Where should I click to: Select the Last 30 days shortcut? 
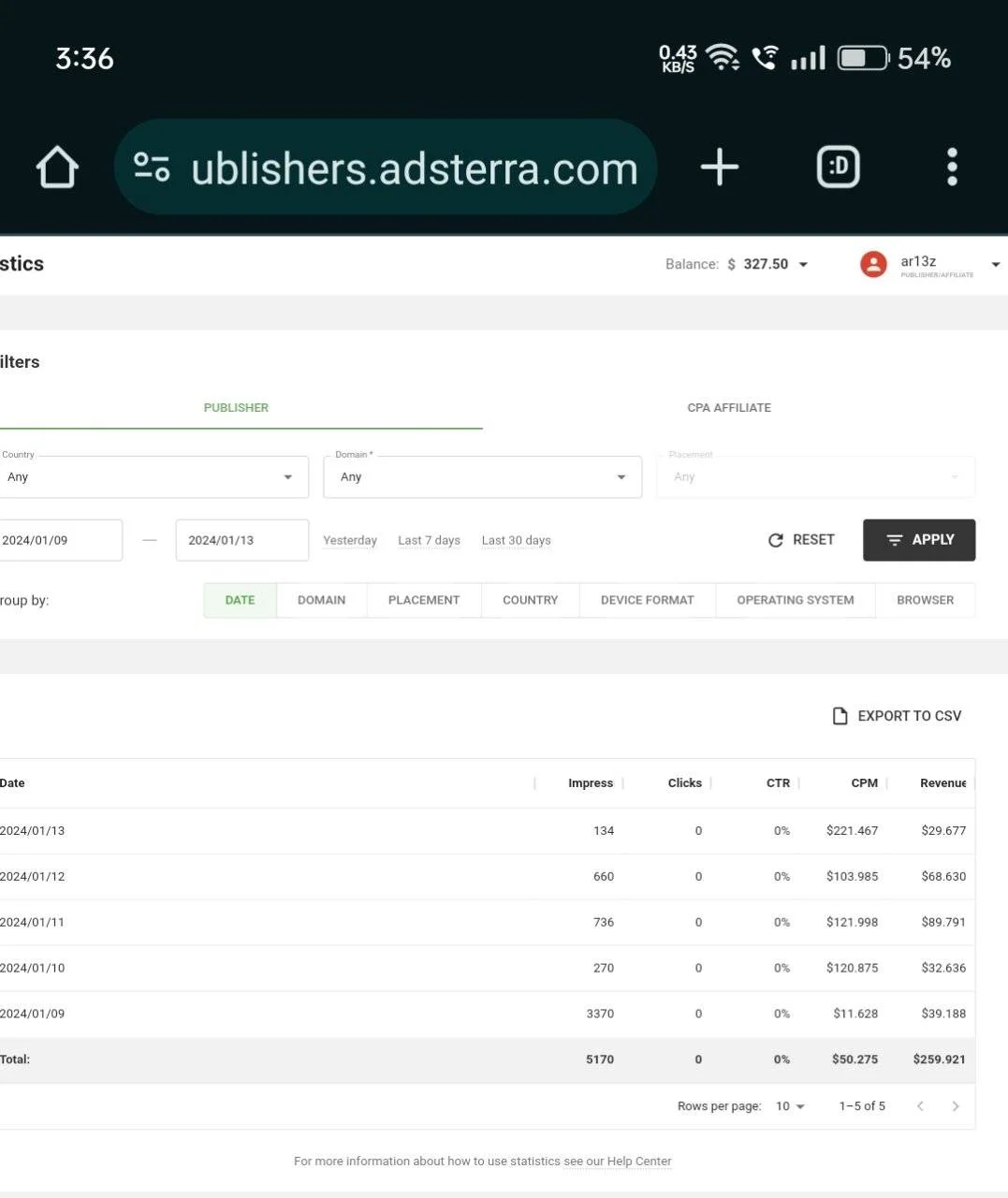516,540
